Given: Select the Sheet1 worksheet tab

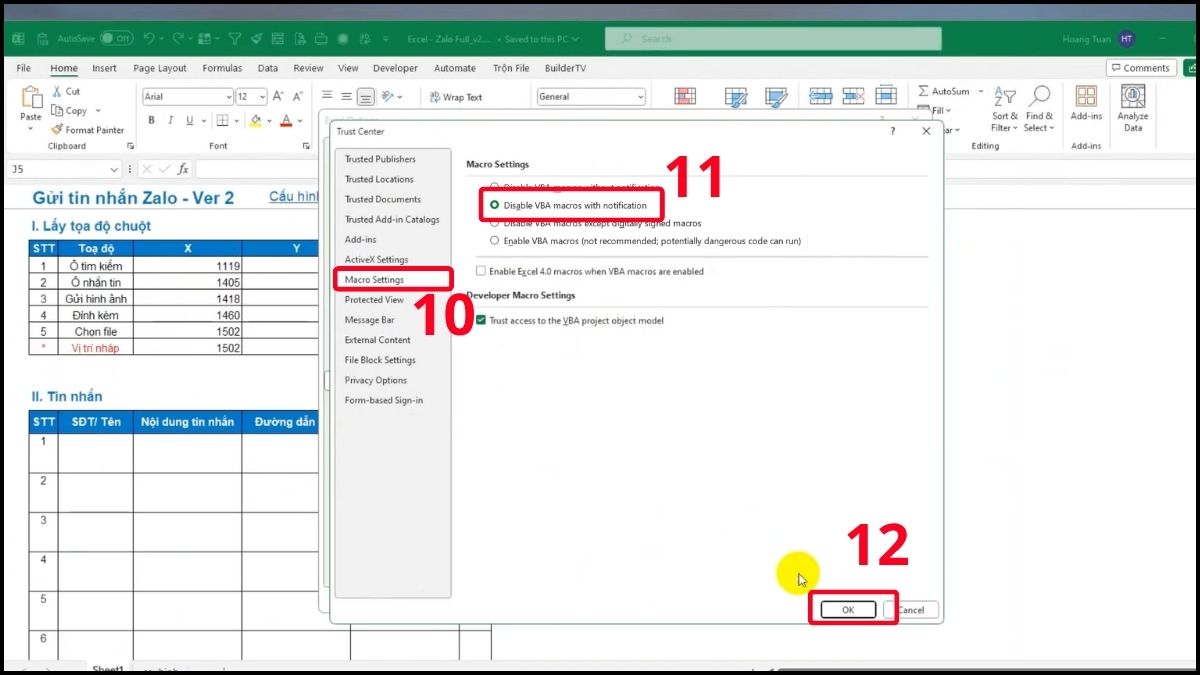Looking at the screenshot, I should coord(107,668).
